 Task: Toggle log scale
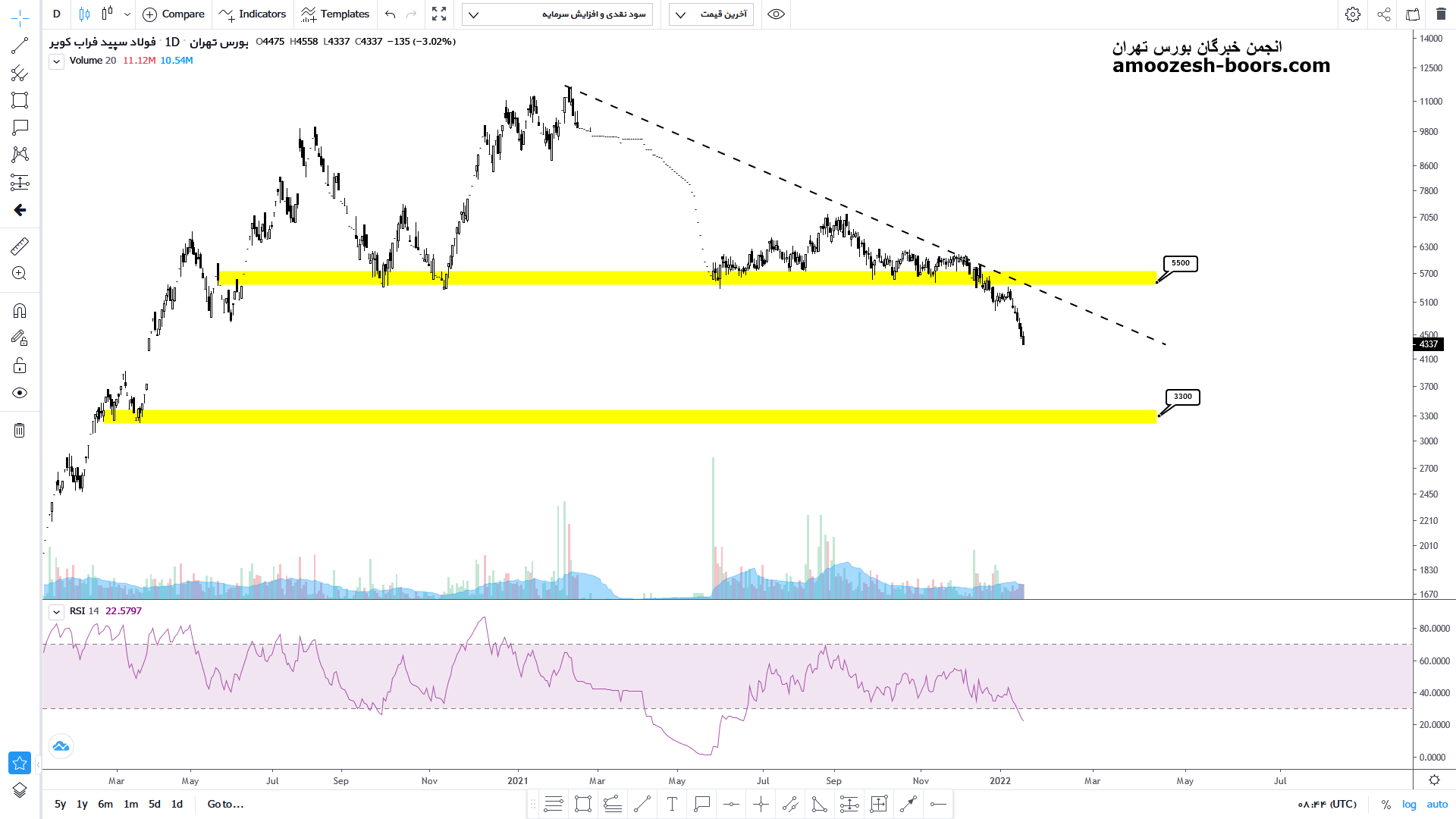tap(1409, 805)
